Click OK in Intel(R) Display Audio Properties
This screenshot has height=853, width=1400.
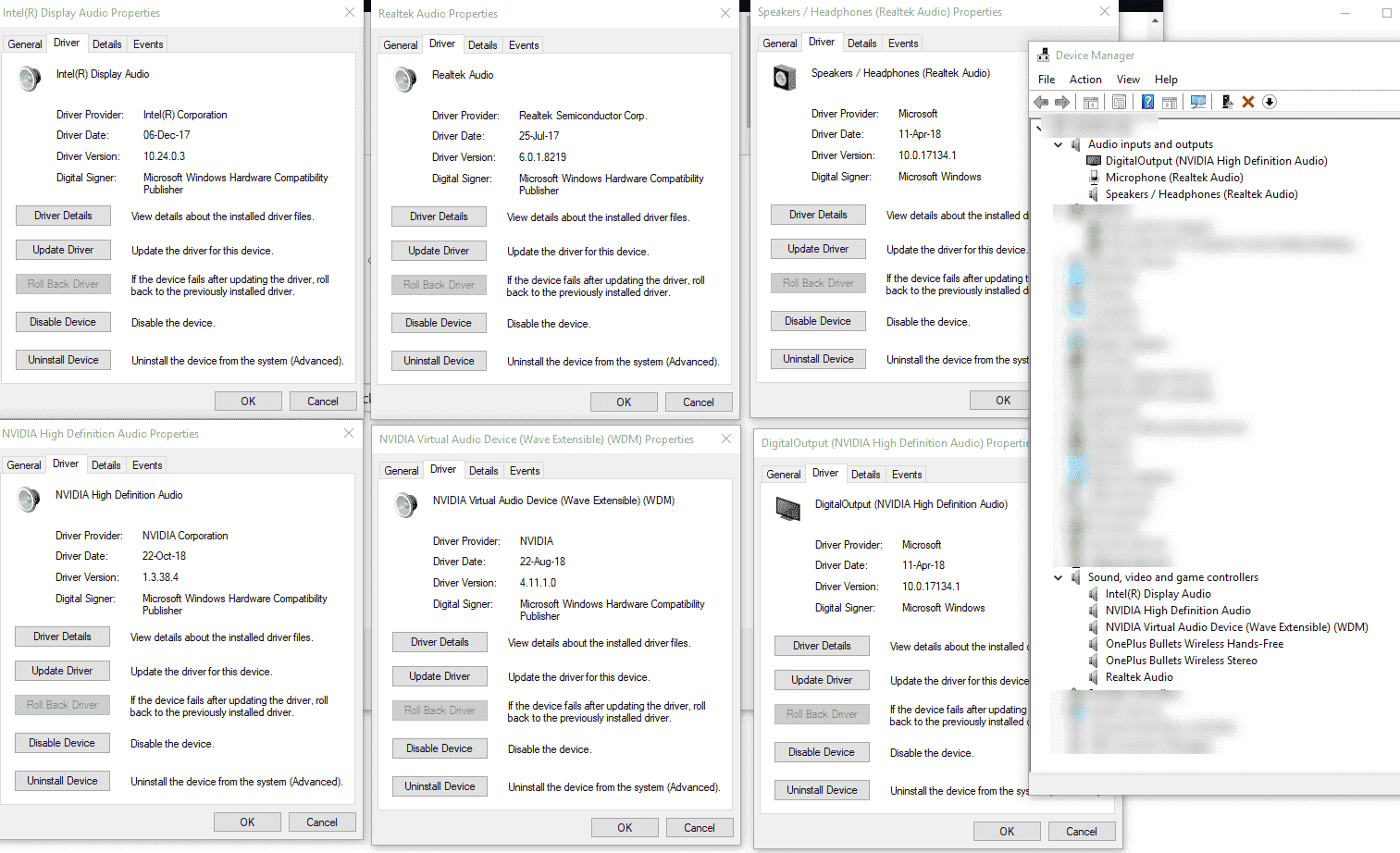point(248,402)
